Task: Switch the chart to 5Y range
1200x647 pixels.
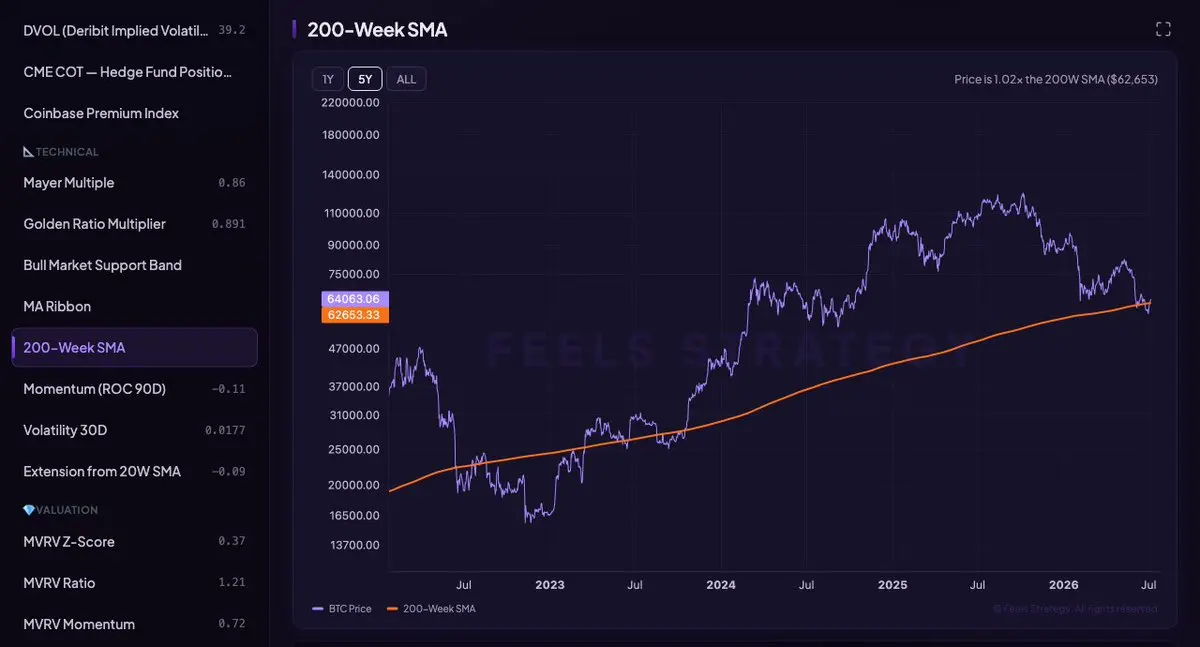Action: [x=365, y=79]
